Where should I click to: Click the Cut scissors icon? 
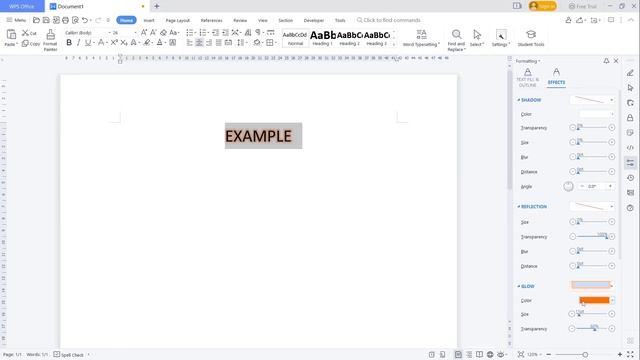pyautogui.click(x=25, y=33)
